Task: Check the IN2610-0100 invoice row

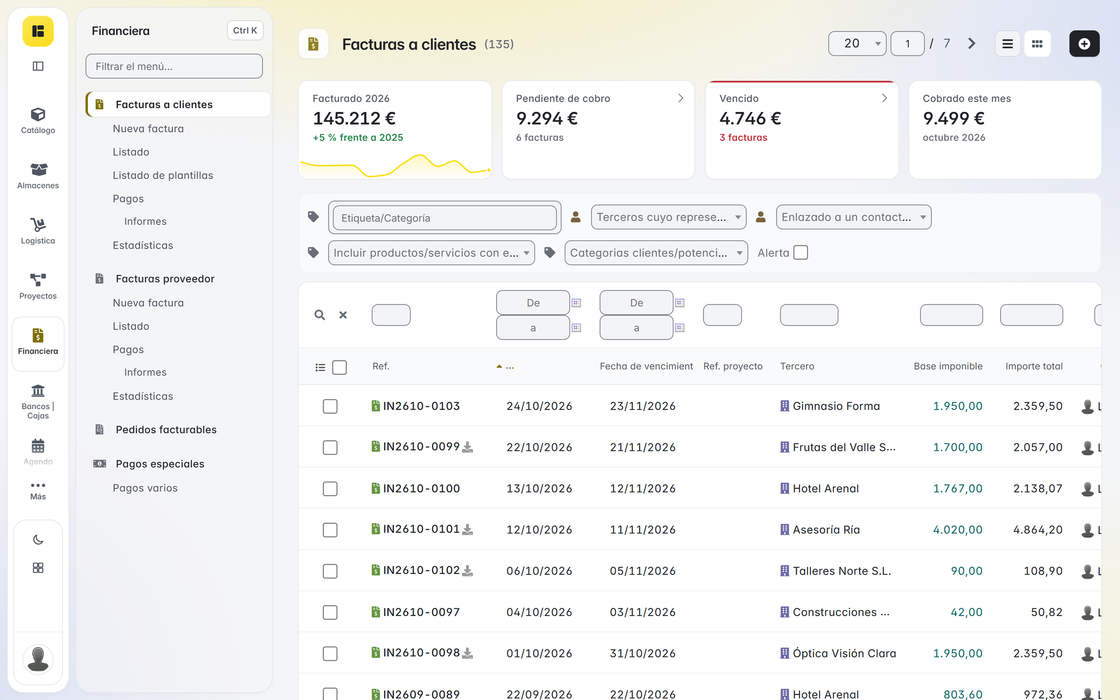Action: coord(330,489)
